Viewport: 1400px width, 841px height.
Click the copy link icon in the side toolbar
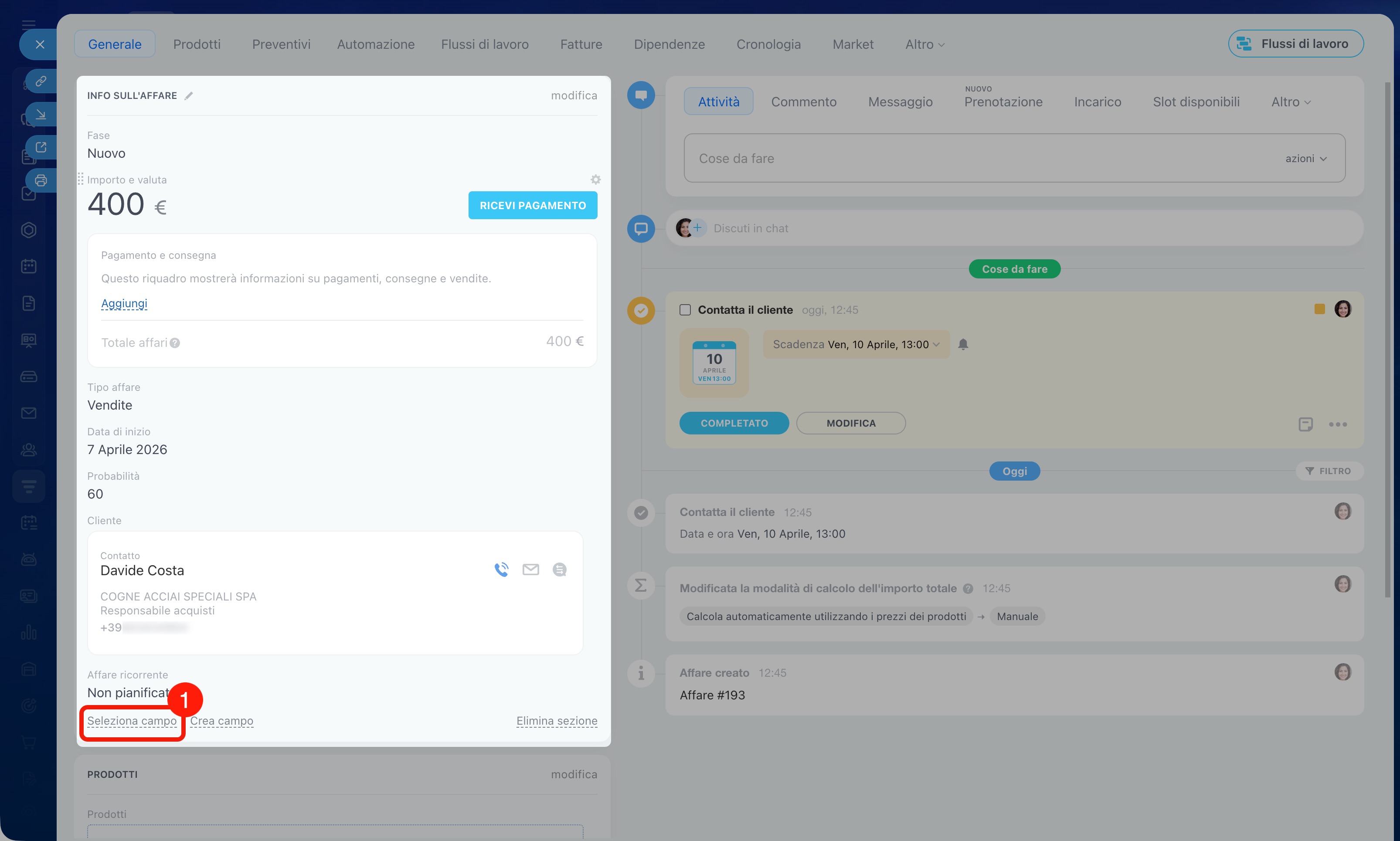coord(41,81)
